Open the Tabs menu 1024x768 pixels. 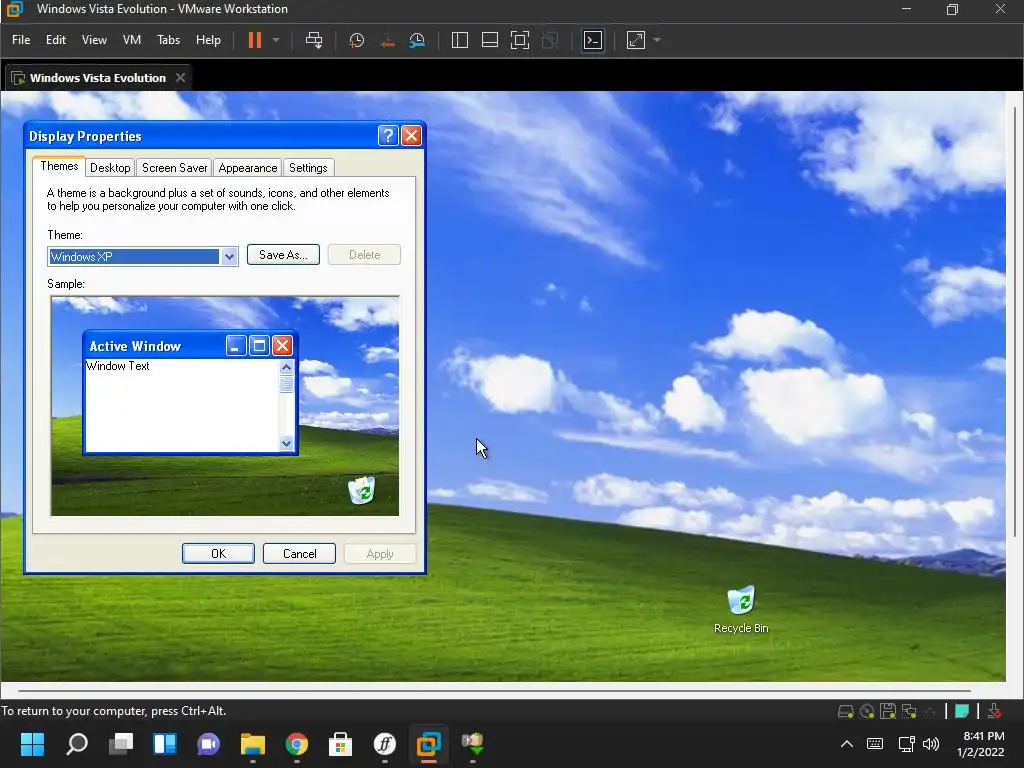pos(168,40)
